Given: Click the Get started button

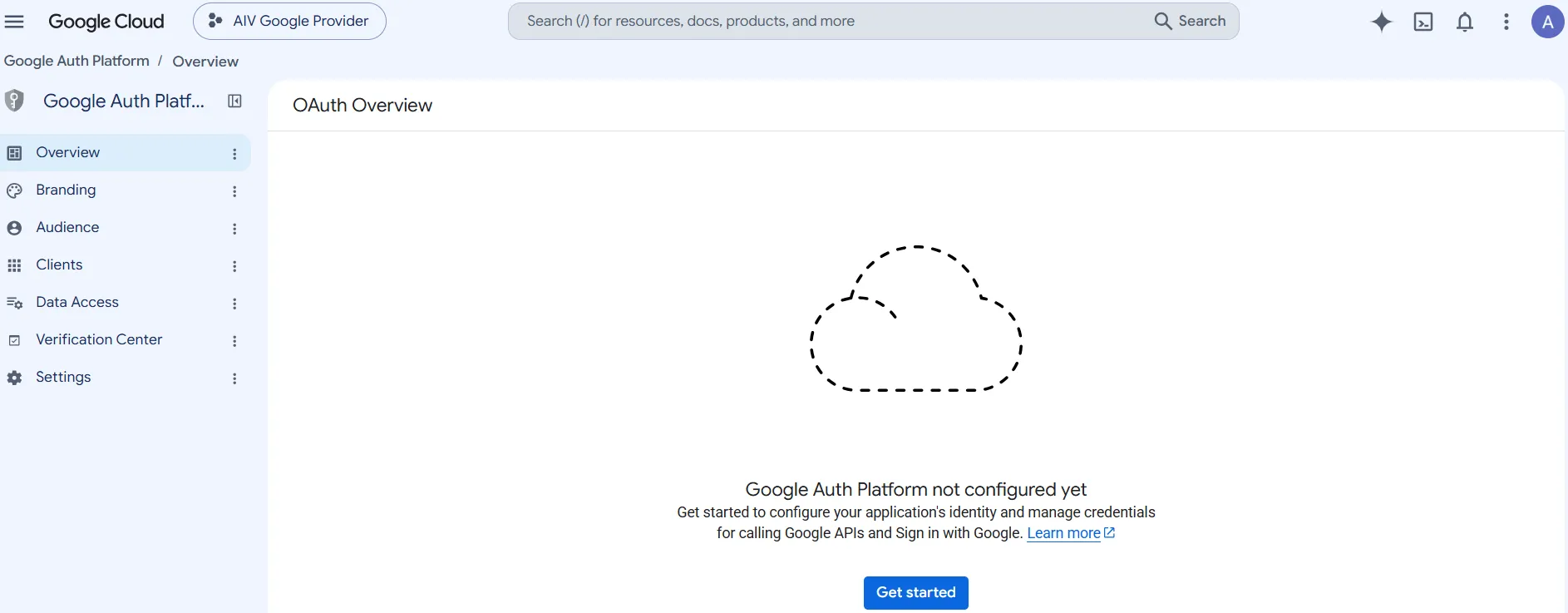Looking at the screenshot, I should (x=915, y=593).
